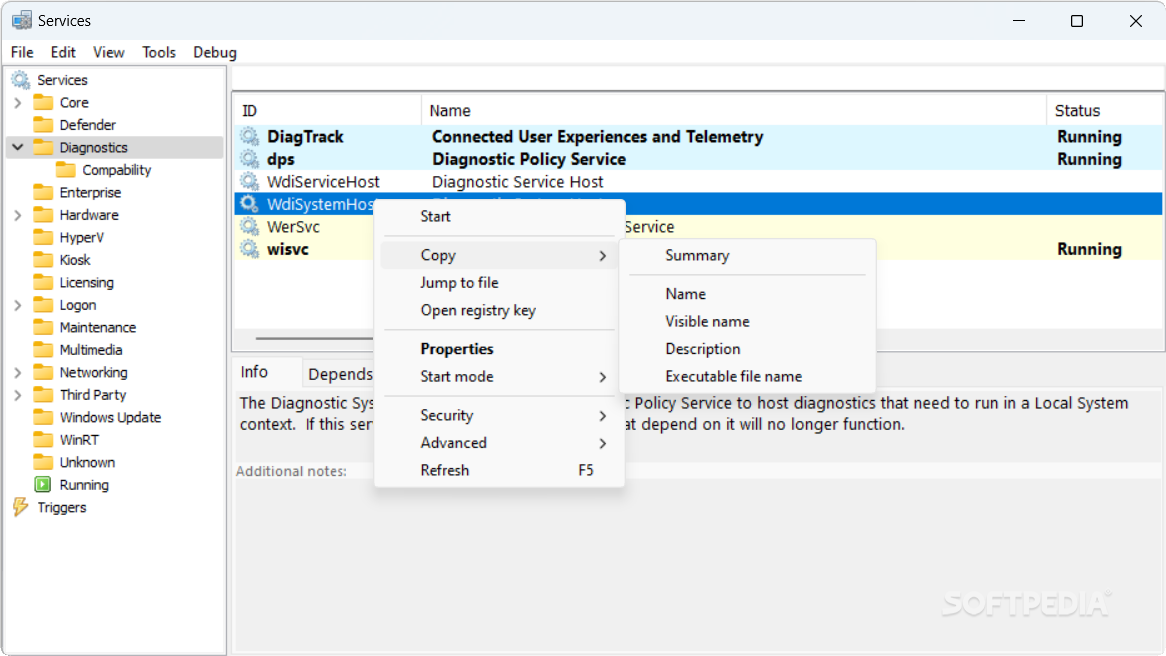Click the Windows Update folder icon
This screenshot has width=1166, height=656.
point(44,417)
